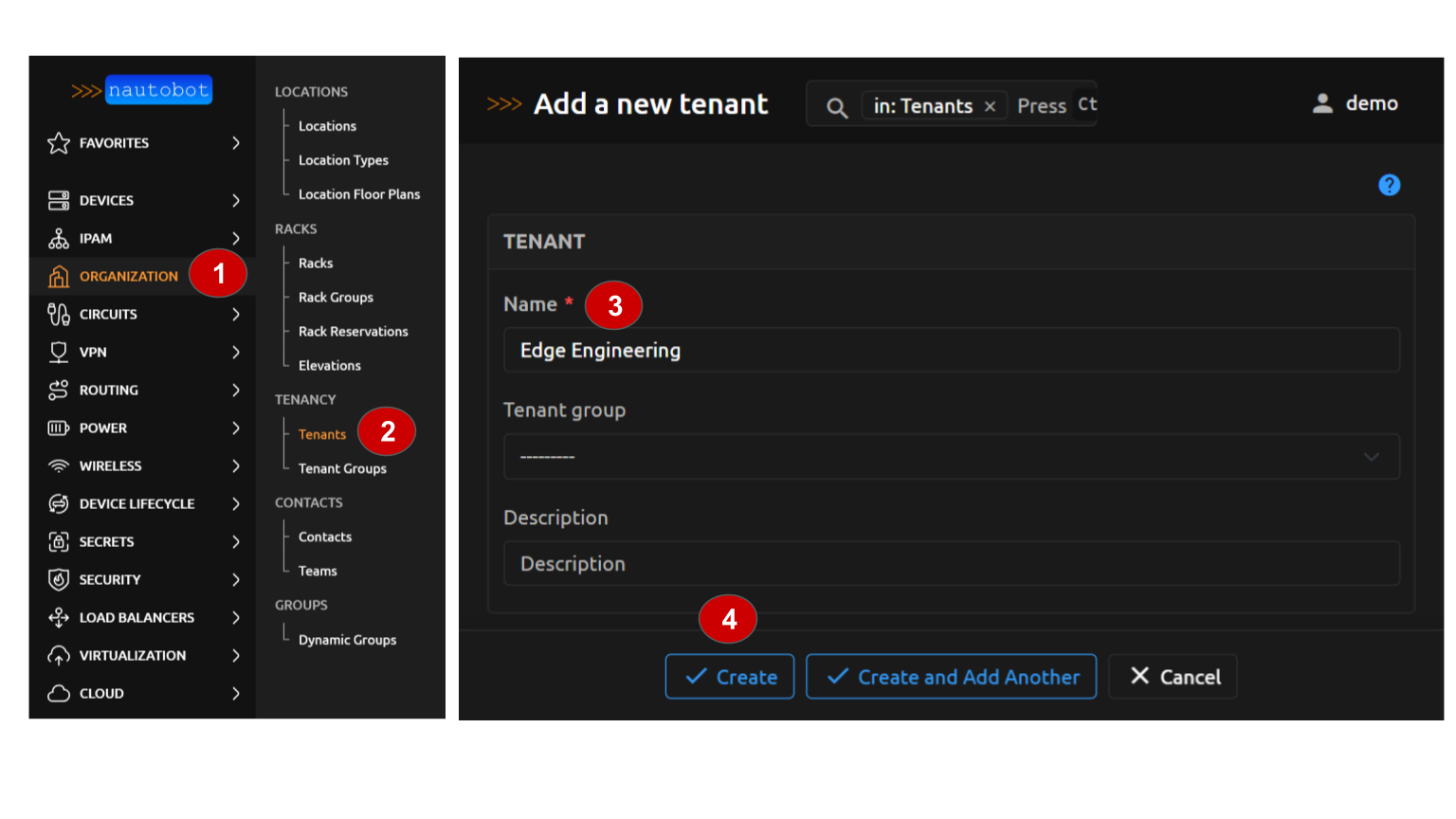1456x819 pixels.
Task: Open the IPAM network icon
Action: point(59,238)
